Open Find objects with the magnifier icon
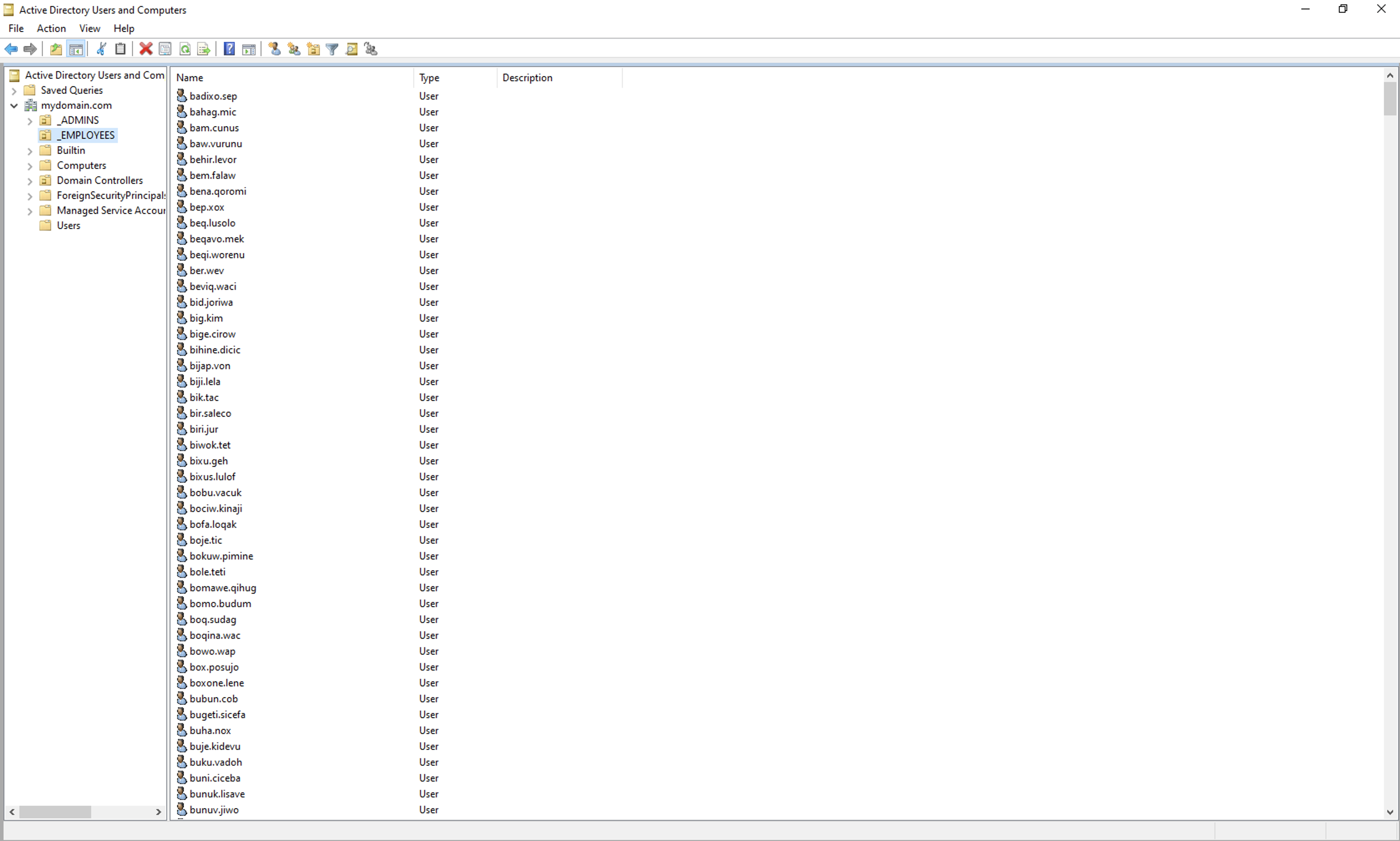Viewport: 1400px width, 841px height. [352, 49]
